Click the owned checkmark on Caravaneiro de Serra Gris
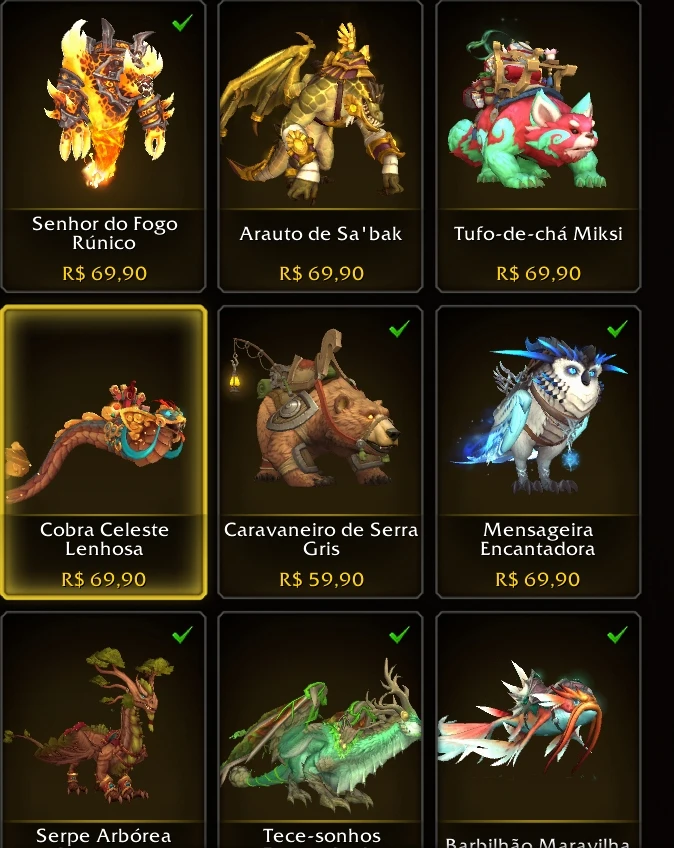Screen dimensions: 674x848 coord(399,328)
